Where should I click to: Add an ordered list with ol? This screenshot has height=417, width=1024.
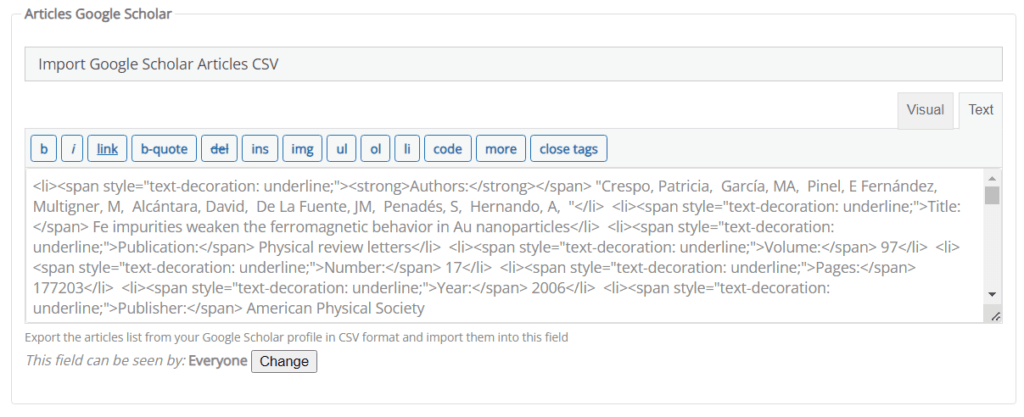click(375, 149)
